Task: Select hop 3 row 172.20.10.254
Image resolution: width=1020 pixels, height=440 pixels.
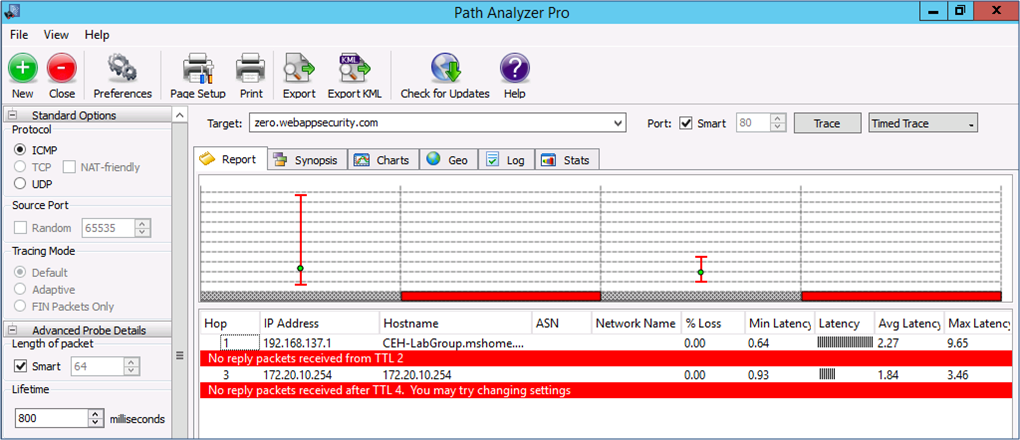Action: coord(606,374)
